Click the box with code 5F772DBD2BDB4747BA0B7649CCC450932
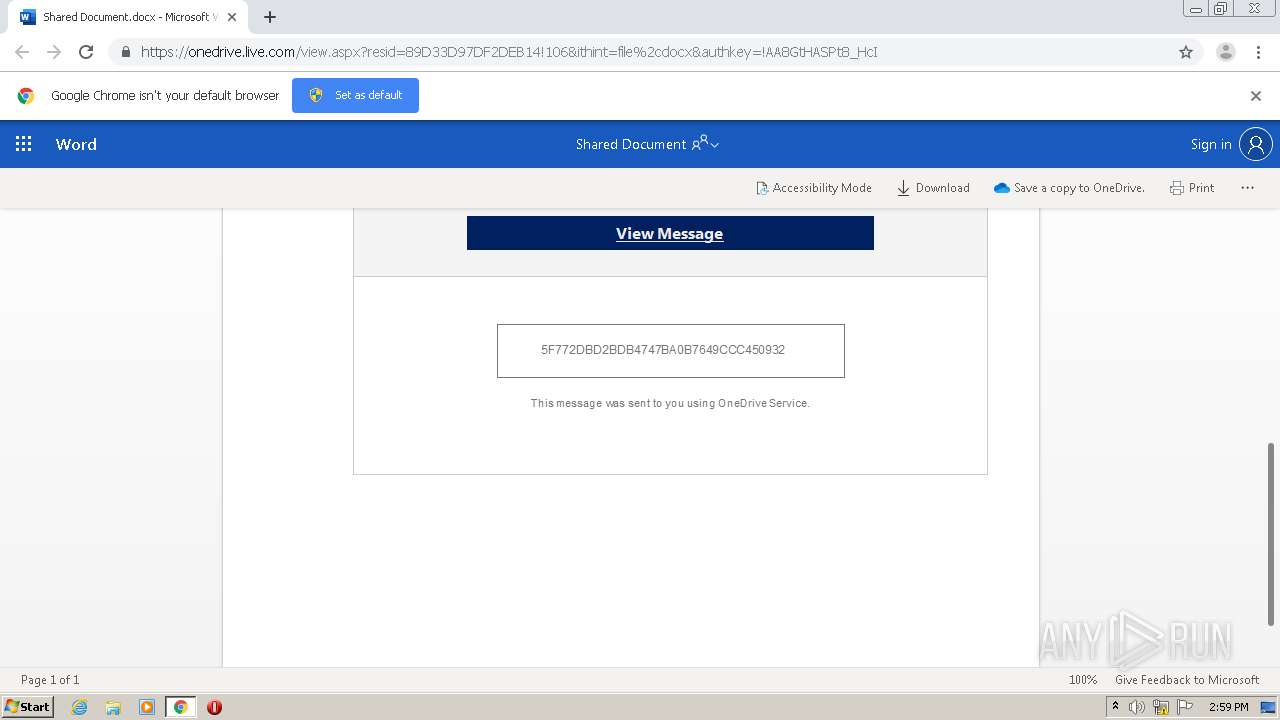Viewport: 1280px width, 720px height. tap(671, 351)
